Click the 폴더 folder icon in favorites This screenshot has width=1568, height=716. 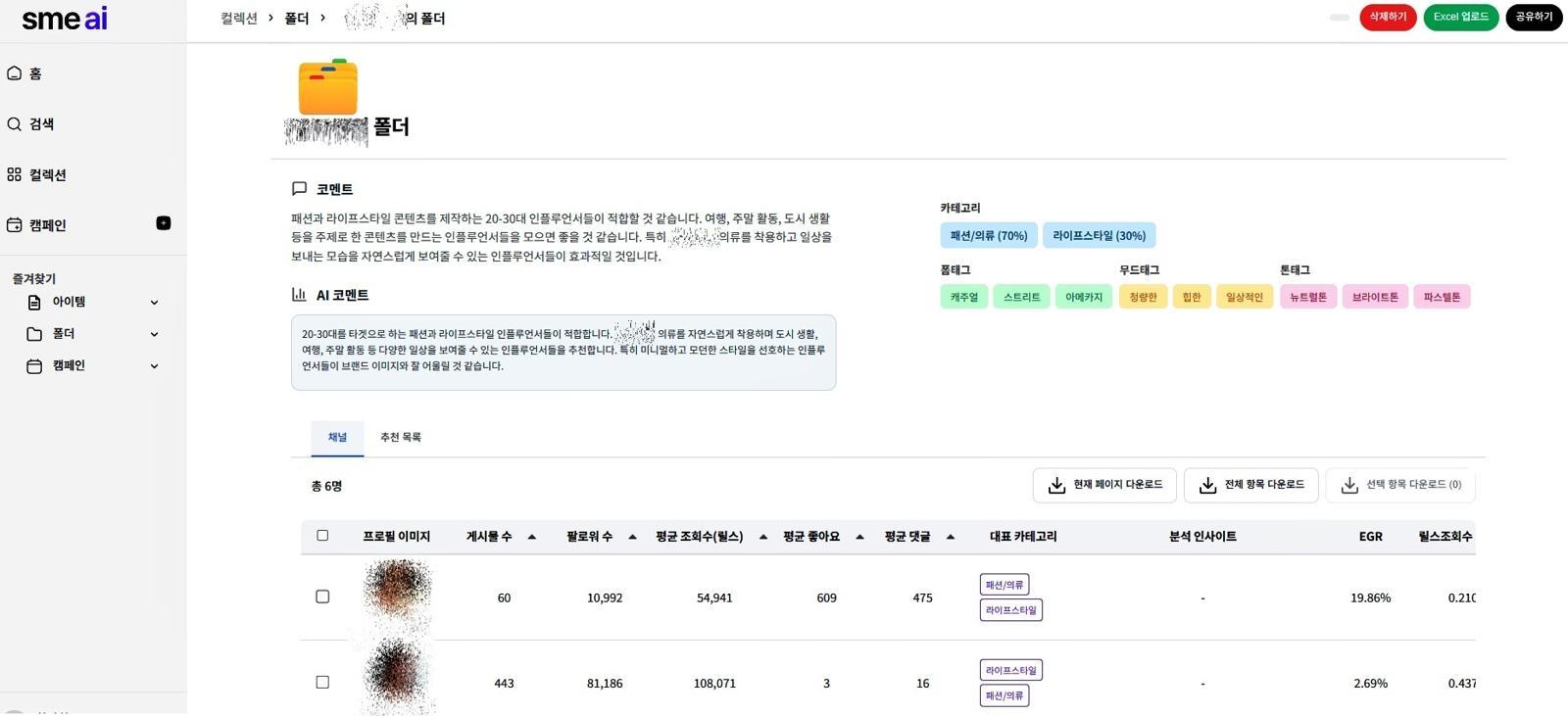pos(34,334)
